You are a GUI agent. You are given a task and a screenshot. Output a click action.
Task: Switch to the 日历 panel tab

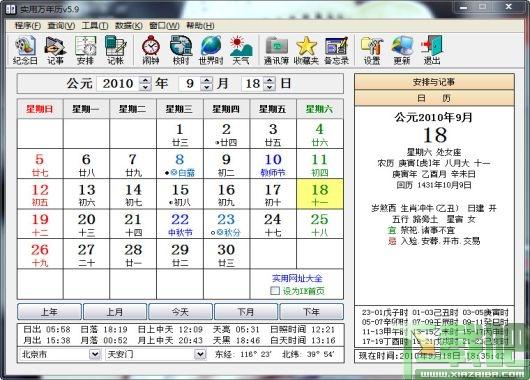[434, 98]
